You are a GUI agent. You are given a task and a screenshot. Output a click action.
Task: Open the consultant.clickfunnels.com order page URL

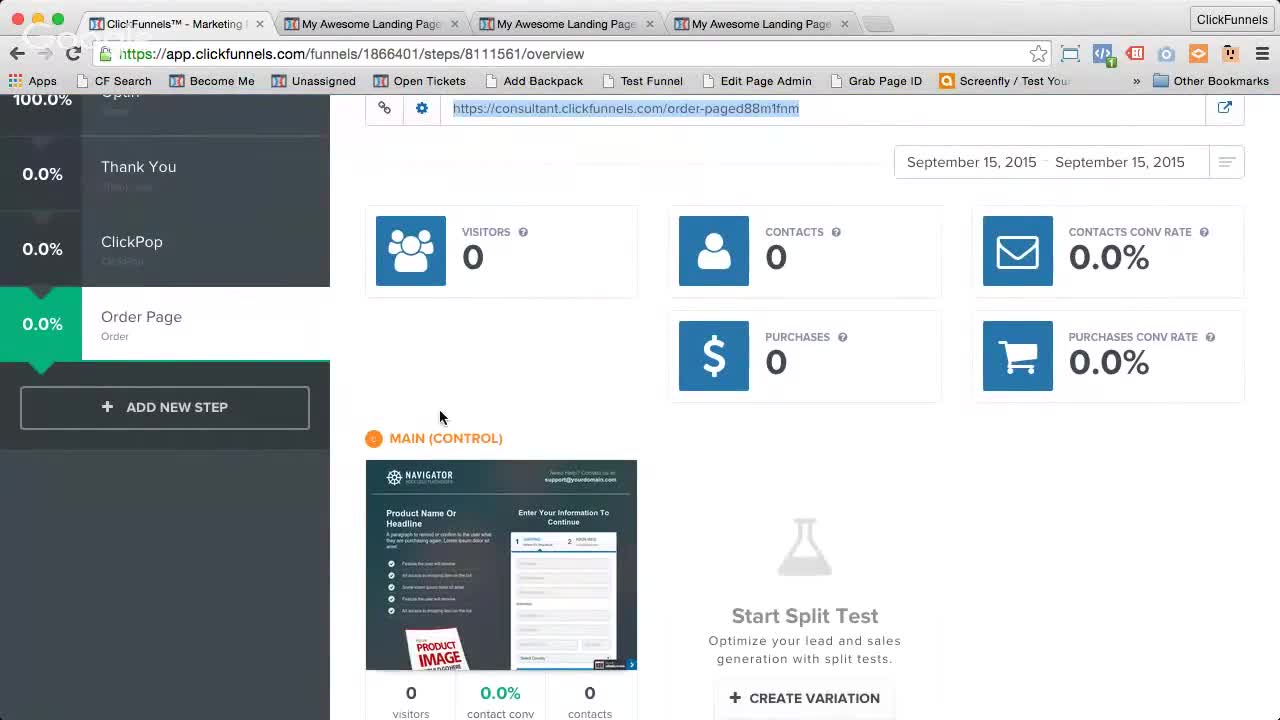[x=626, y=108]
